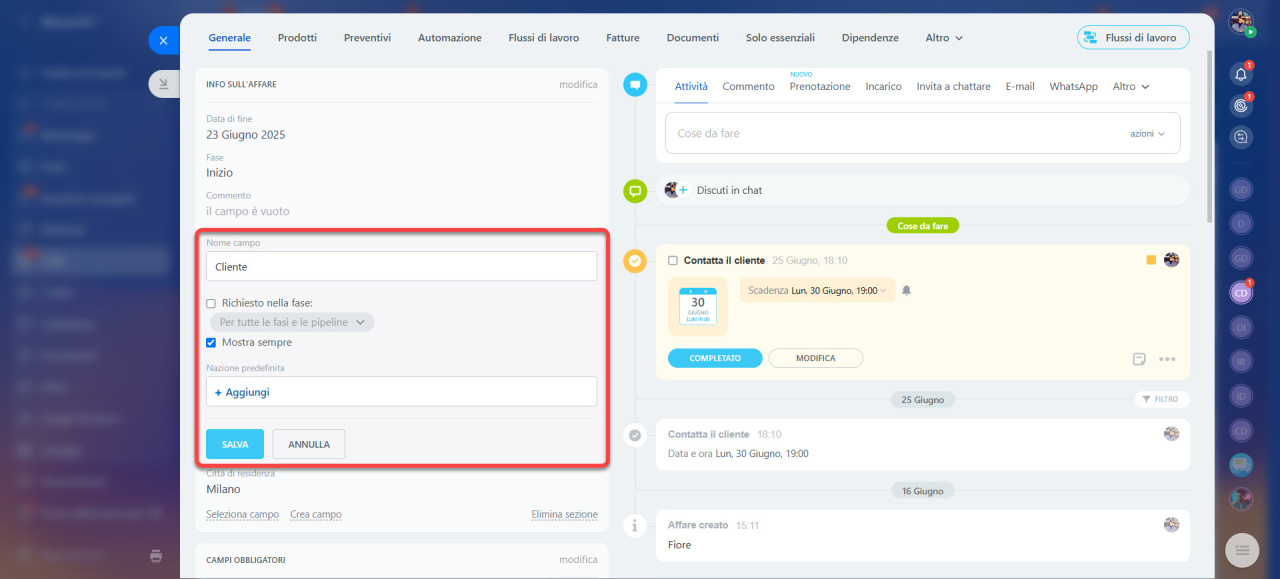Expand the Altro dropdown in the activity tabs
Viewport: 1280px width, 579px height.
pyautogui.click(x=1131, y=87)
